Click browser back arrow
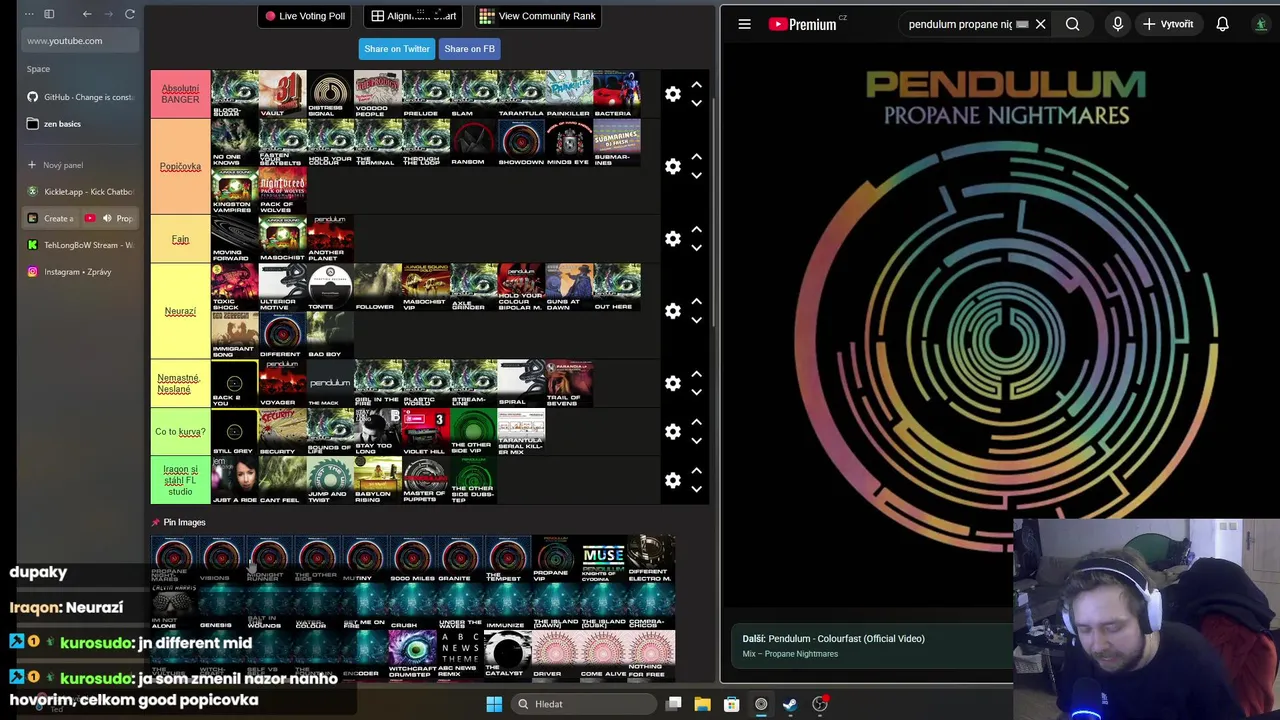The height and width of the screenshot is (720, 1280). coord(87,14)
